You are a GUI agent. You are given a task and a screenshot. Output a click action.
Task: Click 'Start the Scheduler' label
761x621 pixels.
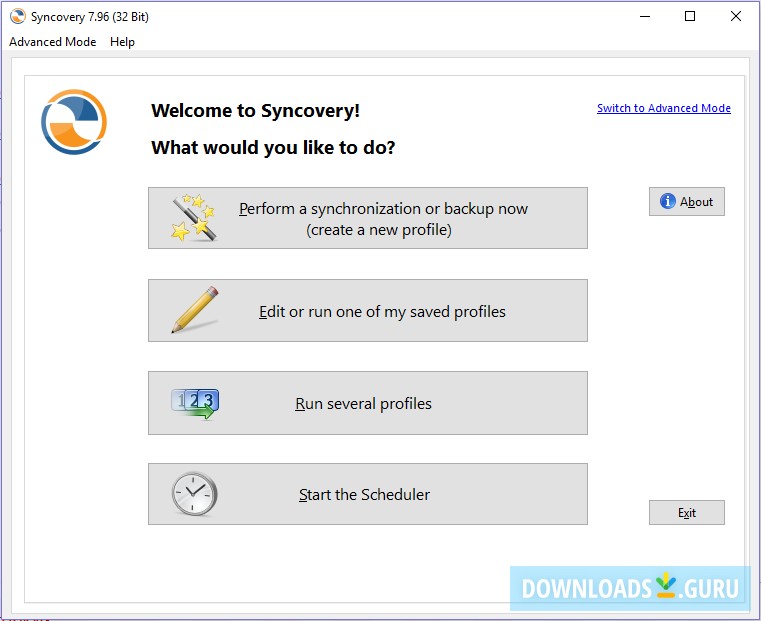[x=364, y=494]
